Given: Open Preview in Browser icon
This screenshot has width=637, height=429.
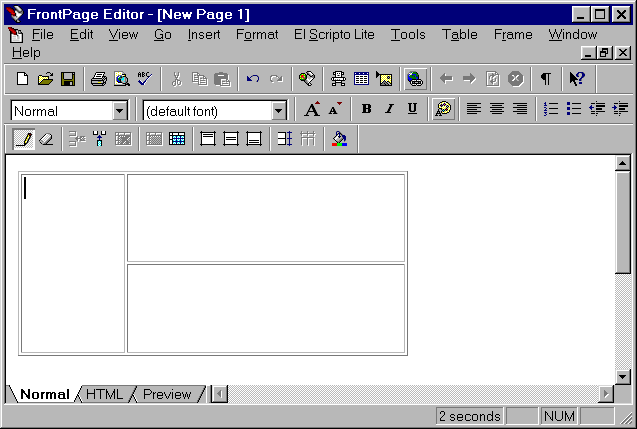Looking at the screenshot, I should [122, 78].
